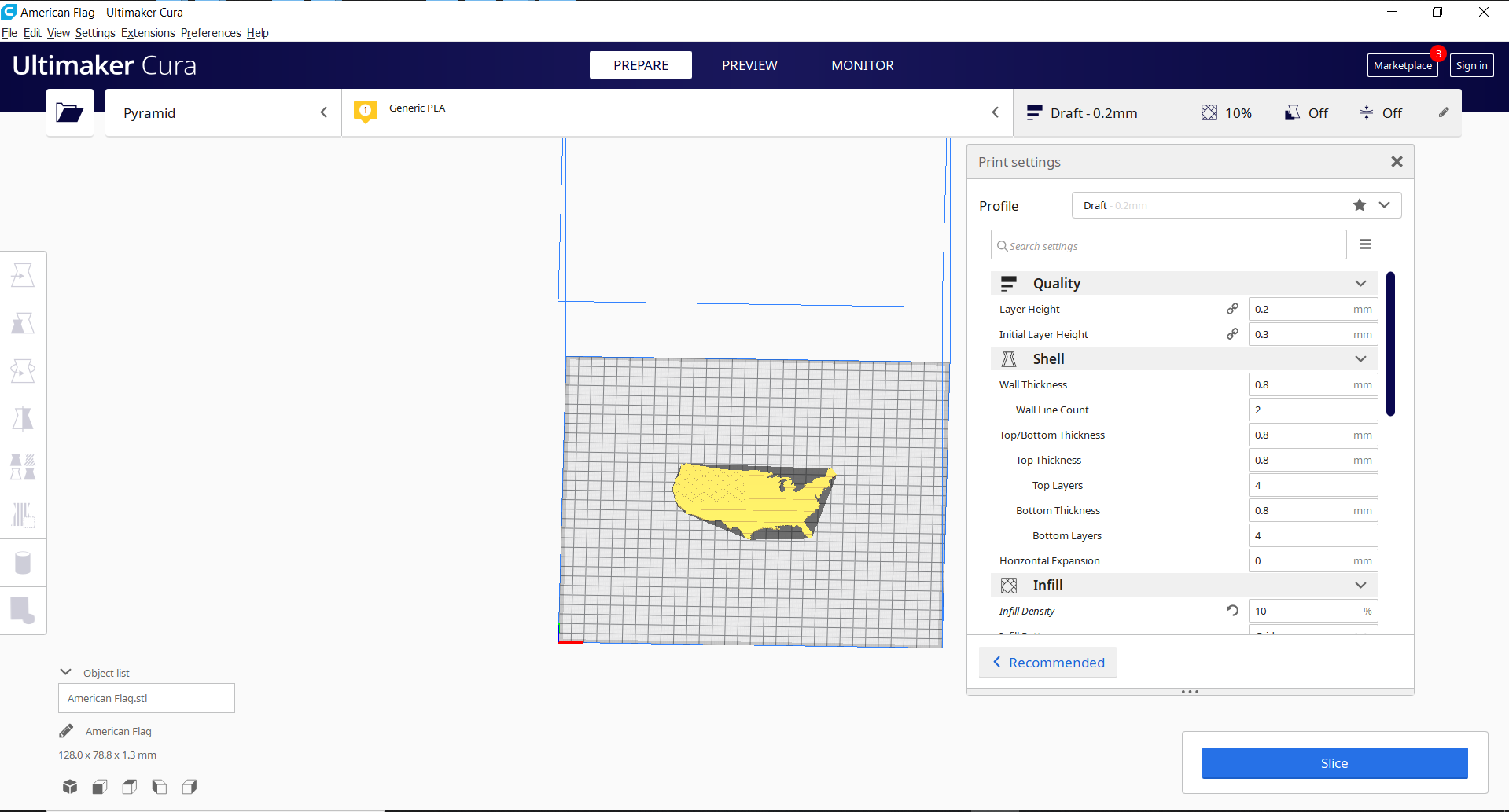This screenshot has width=1509, height=812.
Task: Reset Infill Density with undo arrow
Action: (x=1232, y=611)
